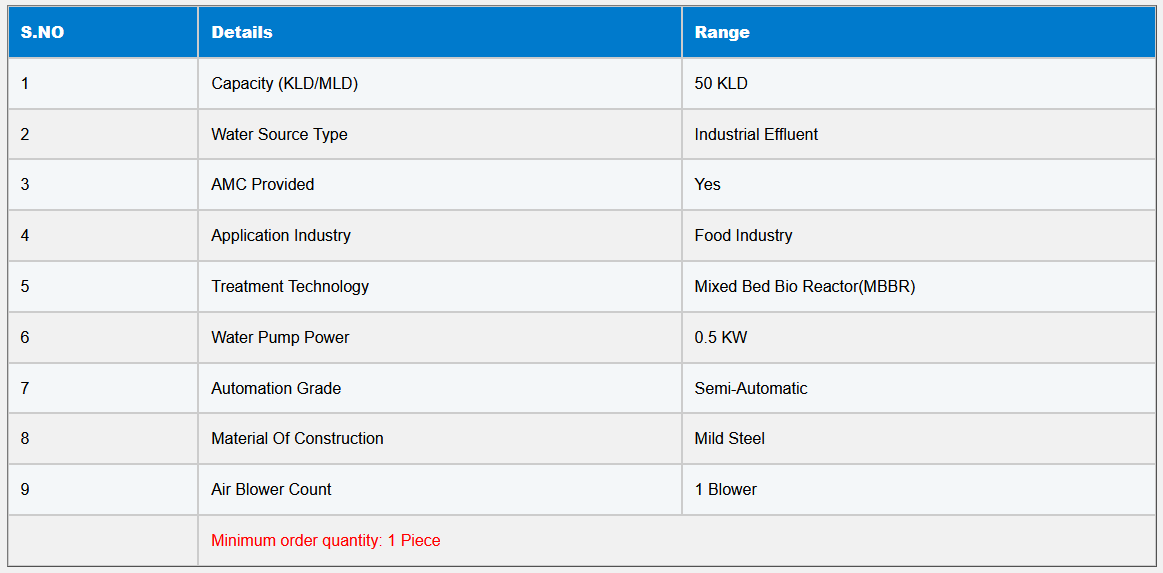The height and width of the screenshot is (573, 1163).
Task: Click the Mixed Bed Bio Reactor(MBBR) value
Action: [805, 287]
